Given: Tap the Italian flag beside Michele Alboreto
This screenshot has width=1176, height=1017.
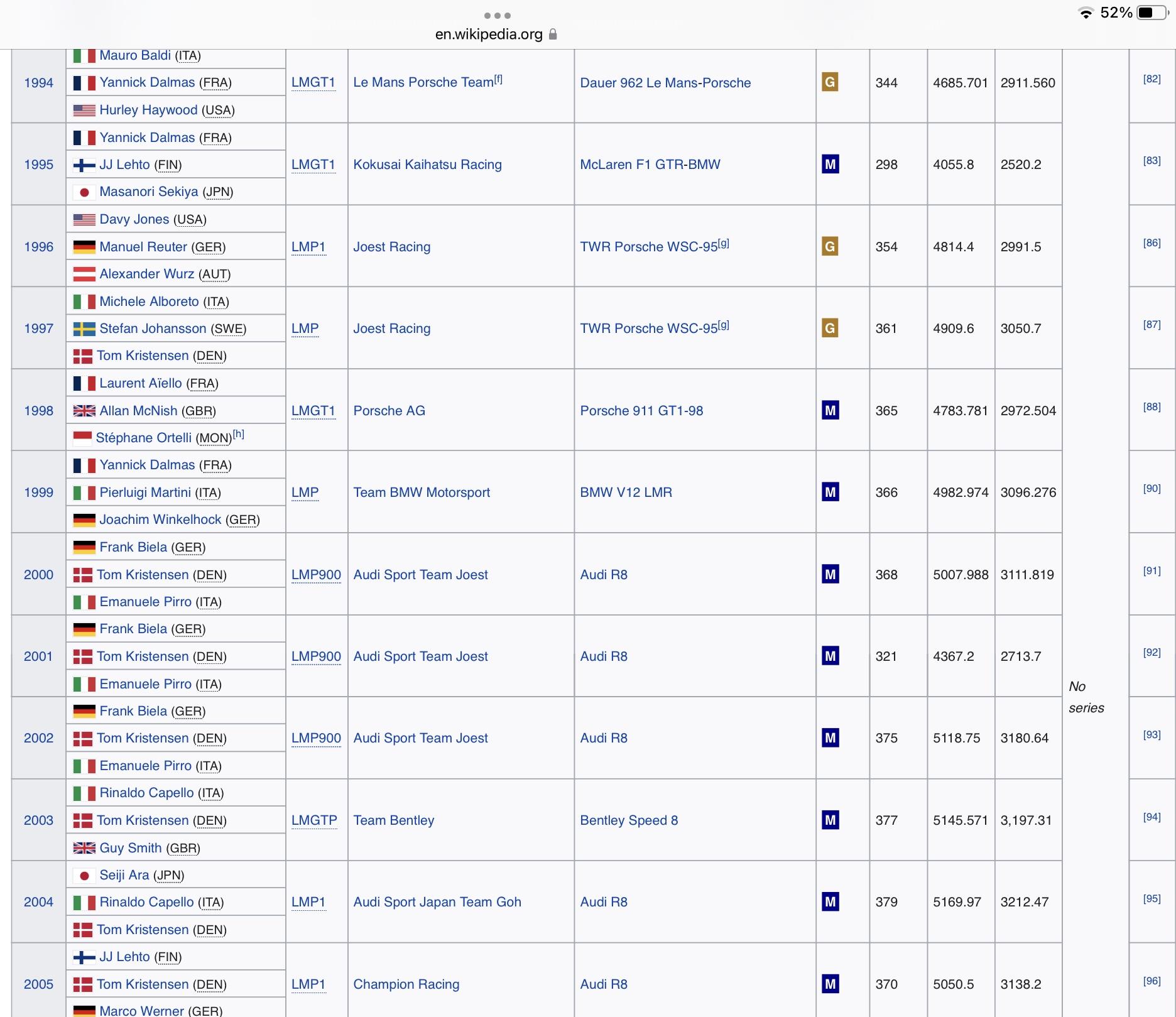Looking at the screenshot, I should pyautogui.click(x=84, y=302).
